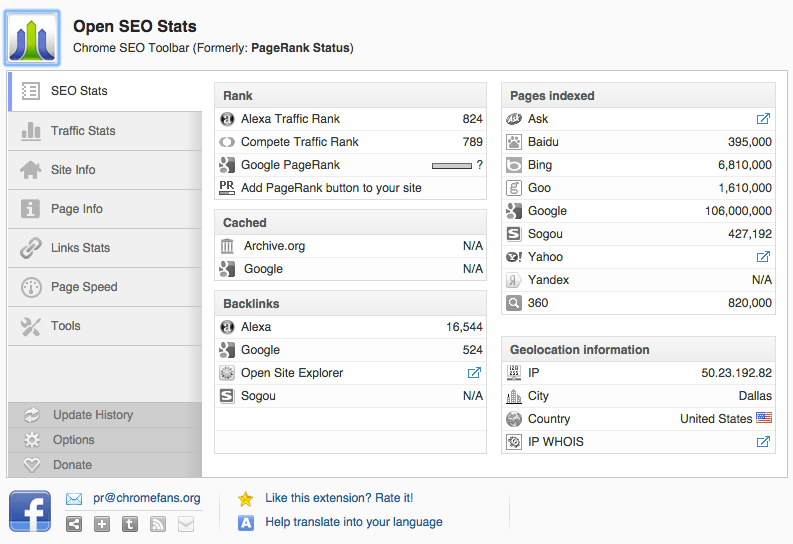This screenshot has width=793, height=544.
Task: Click Update History in the sidebar
Action: coord(93,415)
